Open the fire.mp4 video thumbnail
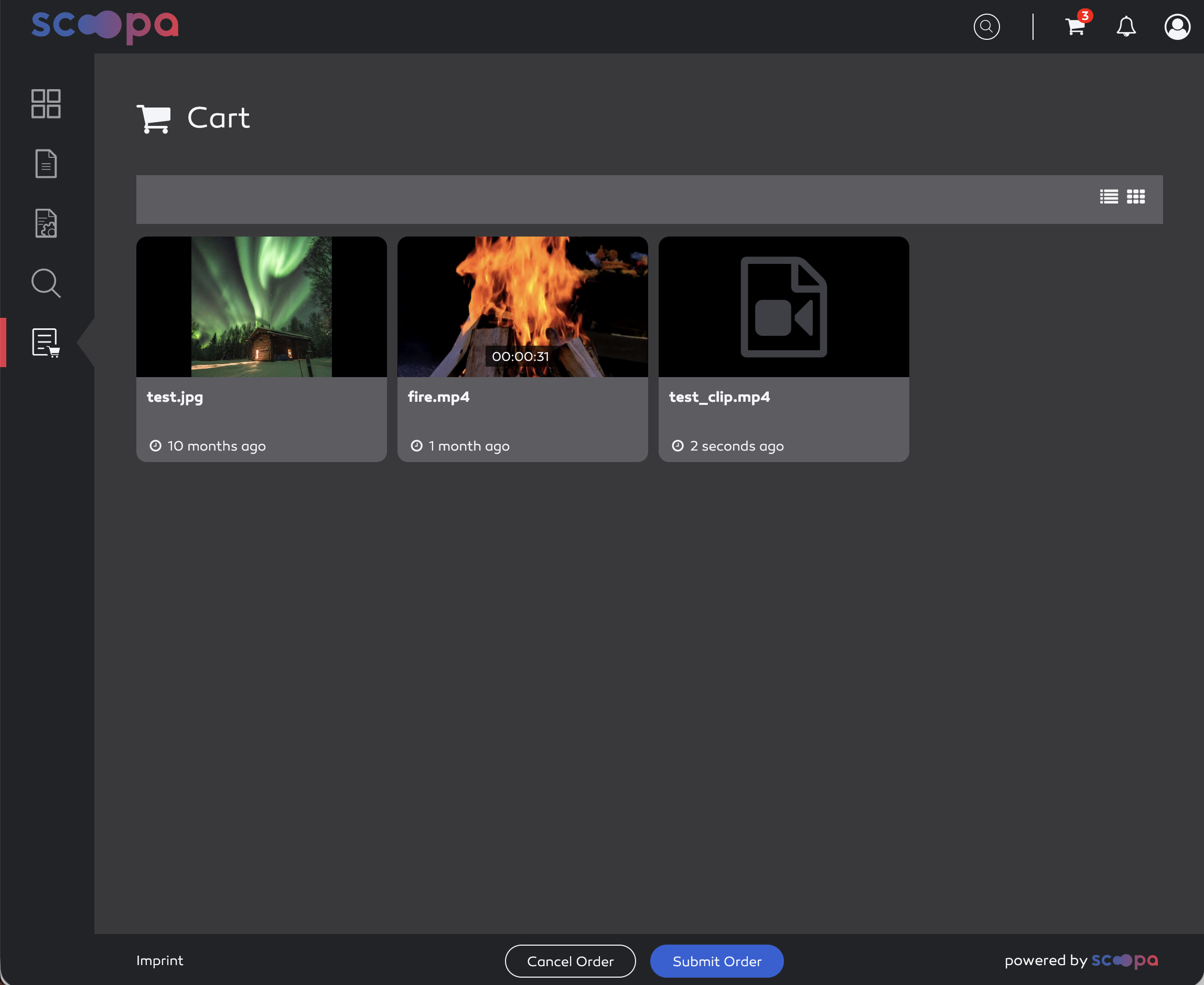 click(x=522, y=306)
